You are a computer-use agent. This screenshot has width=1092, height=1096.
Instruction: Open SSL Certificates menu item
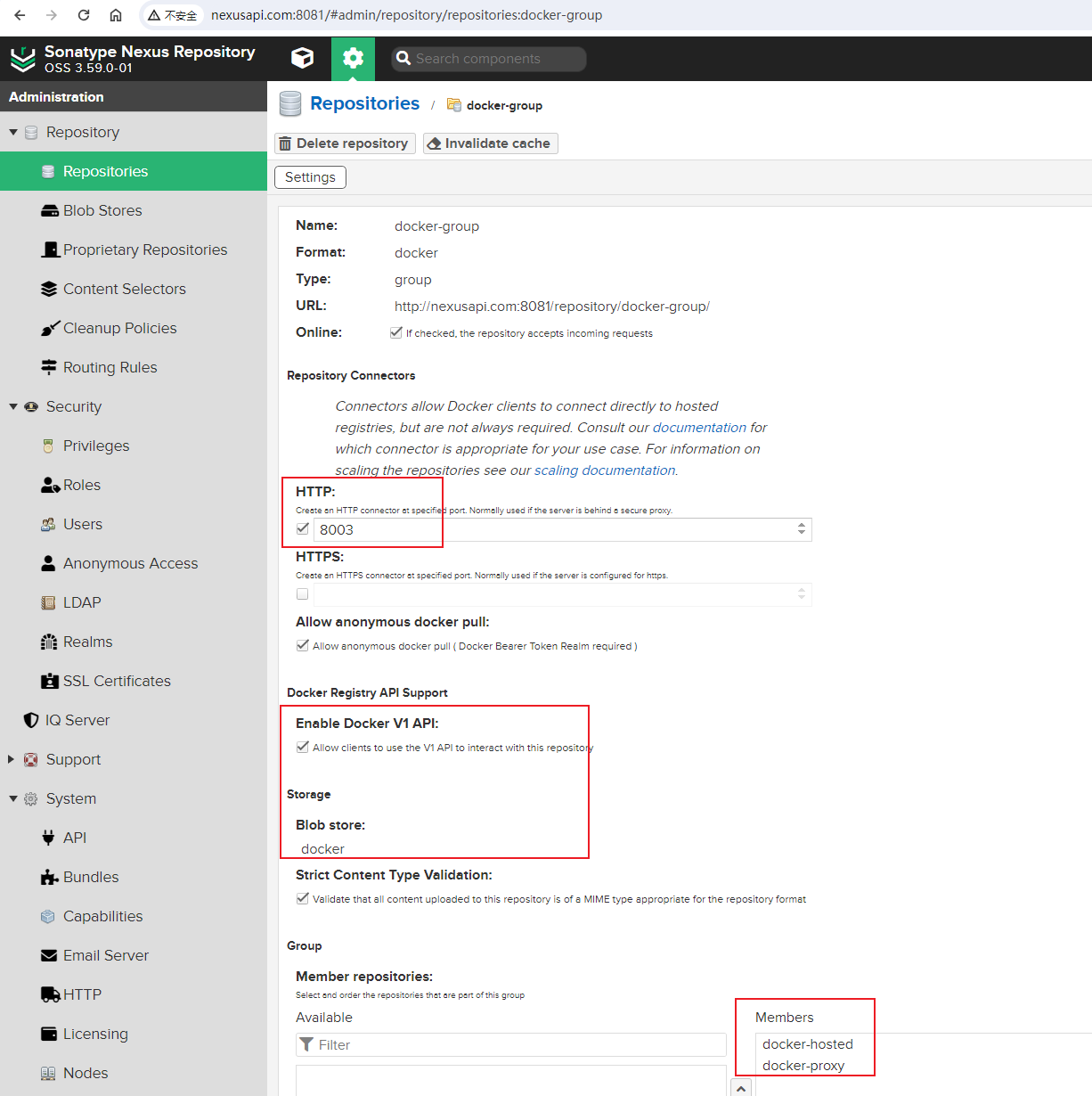click(x=134, y=681)
